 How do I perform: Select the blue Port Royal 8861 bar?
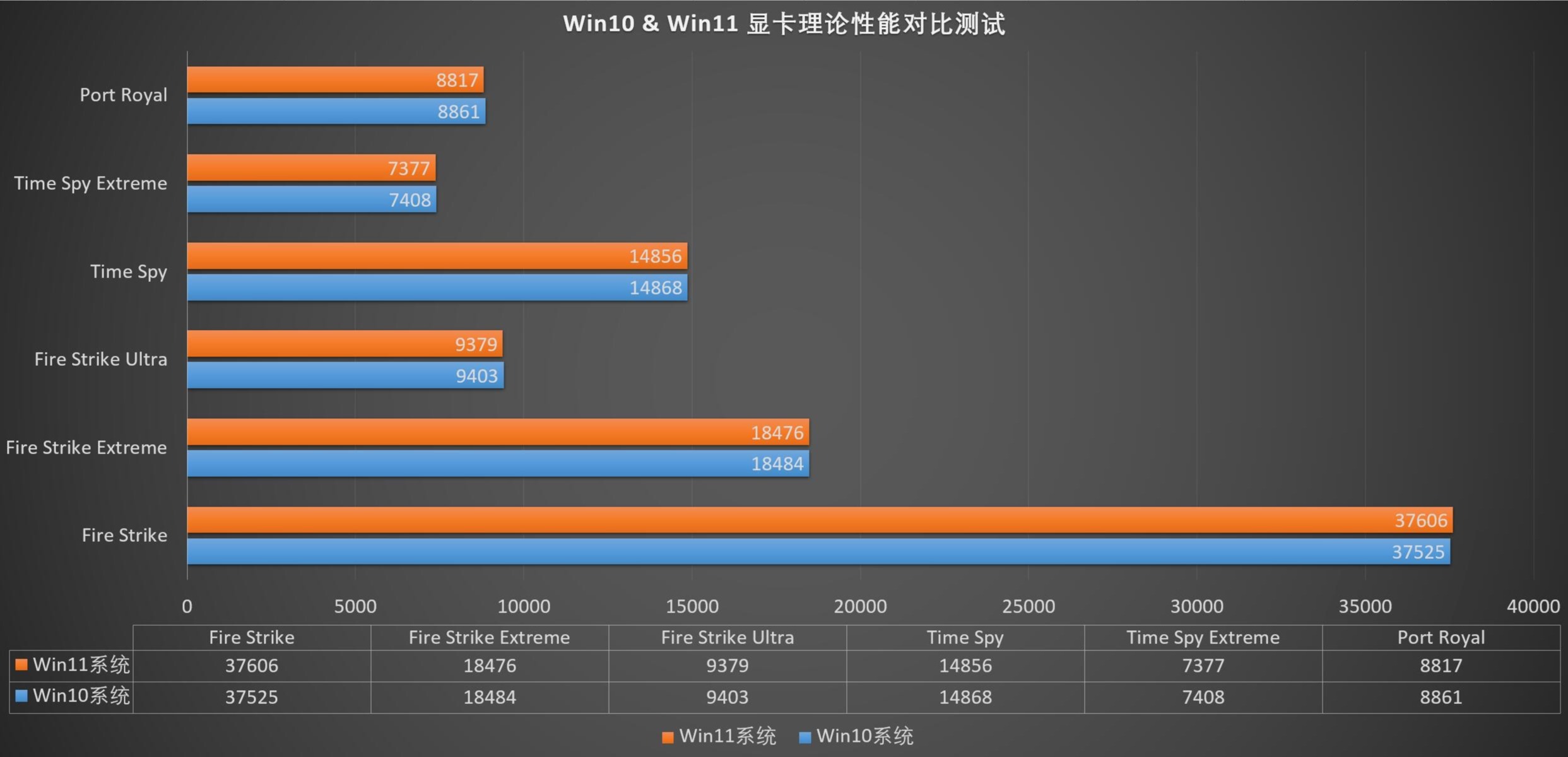336,112
